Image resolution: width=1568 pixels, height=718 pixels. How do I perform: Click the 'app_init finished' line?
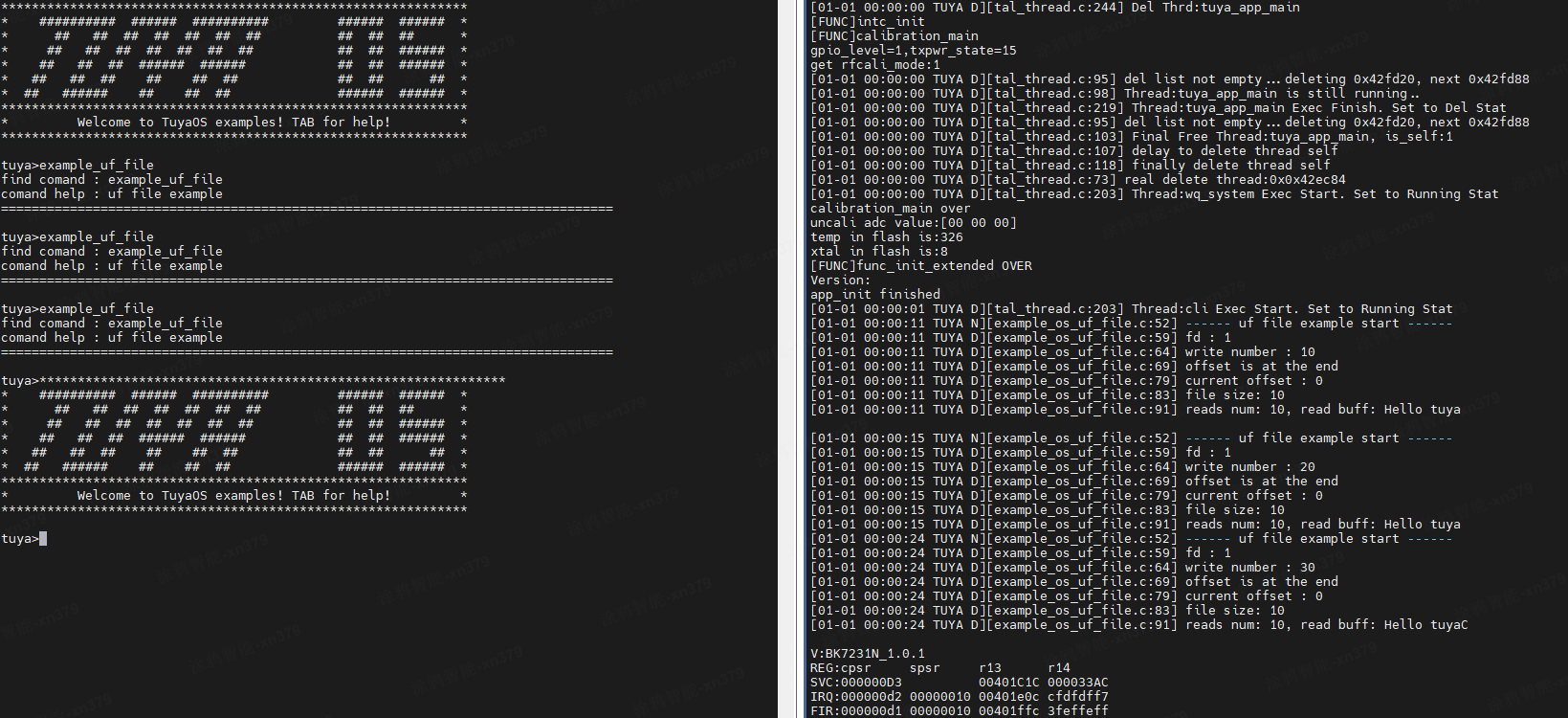tap(875, 295)
